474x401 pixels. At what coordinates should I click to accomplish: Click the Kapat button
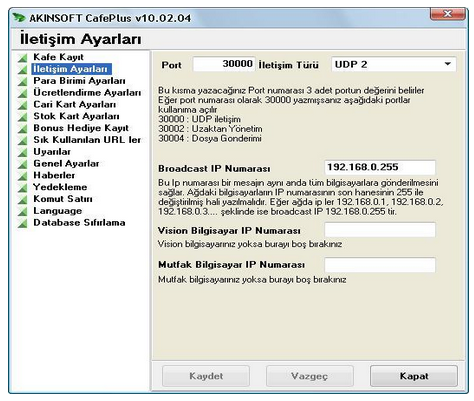pos(414,376)
